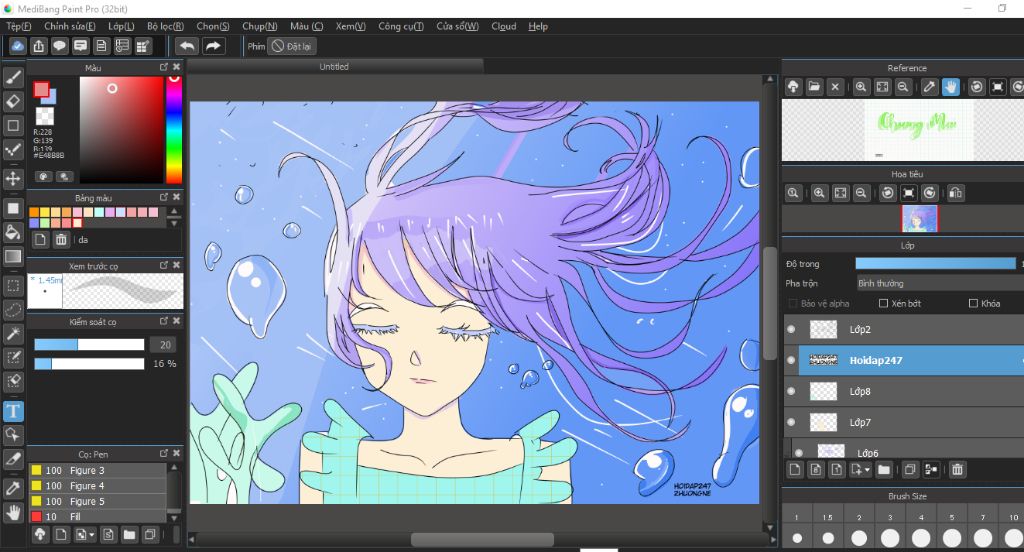Switch to the Untitled canvas tab
Image resolution: width=1024 pixels, height=552 pixels.
coord(334,67)
